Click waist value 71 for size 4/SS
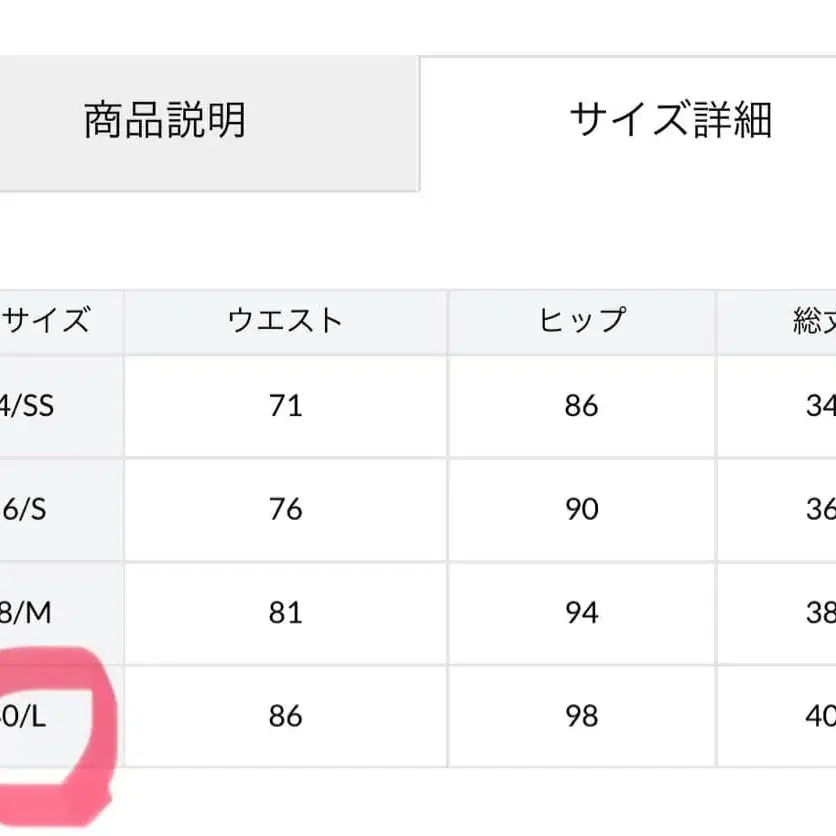Image resolution: width=836 pixels, height=836 pixels. pos(287,406)
